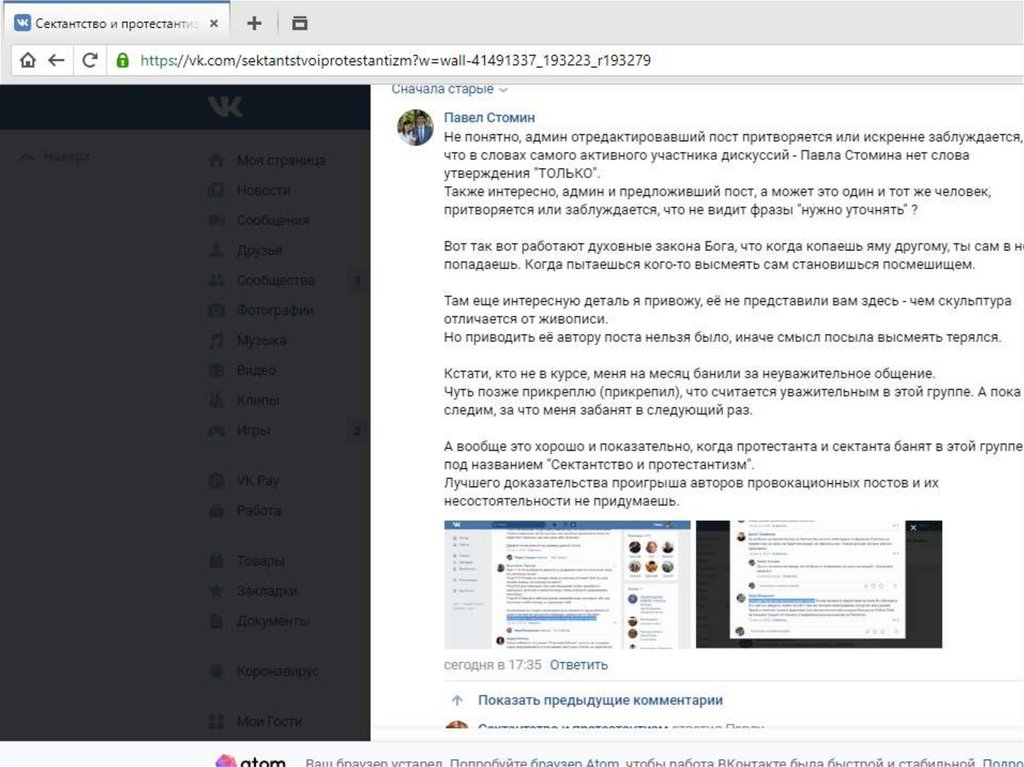1024x767 pixels.
Task: Open Мои Гости in the sidebar
Action: [269, 721]
